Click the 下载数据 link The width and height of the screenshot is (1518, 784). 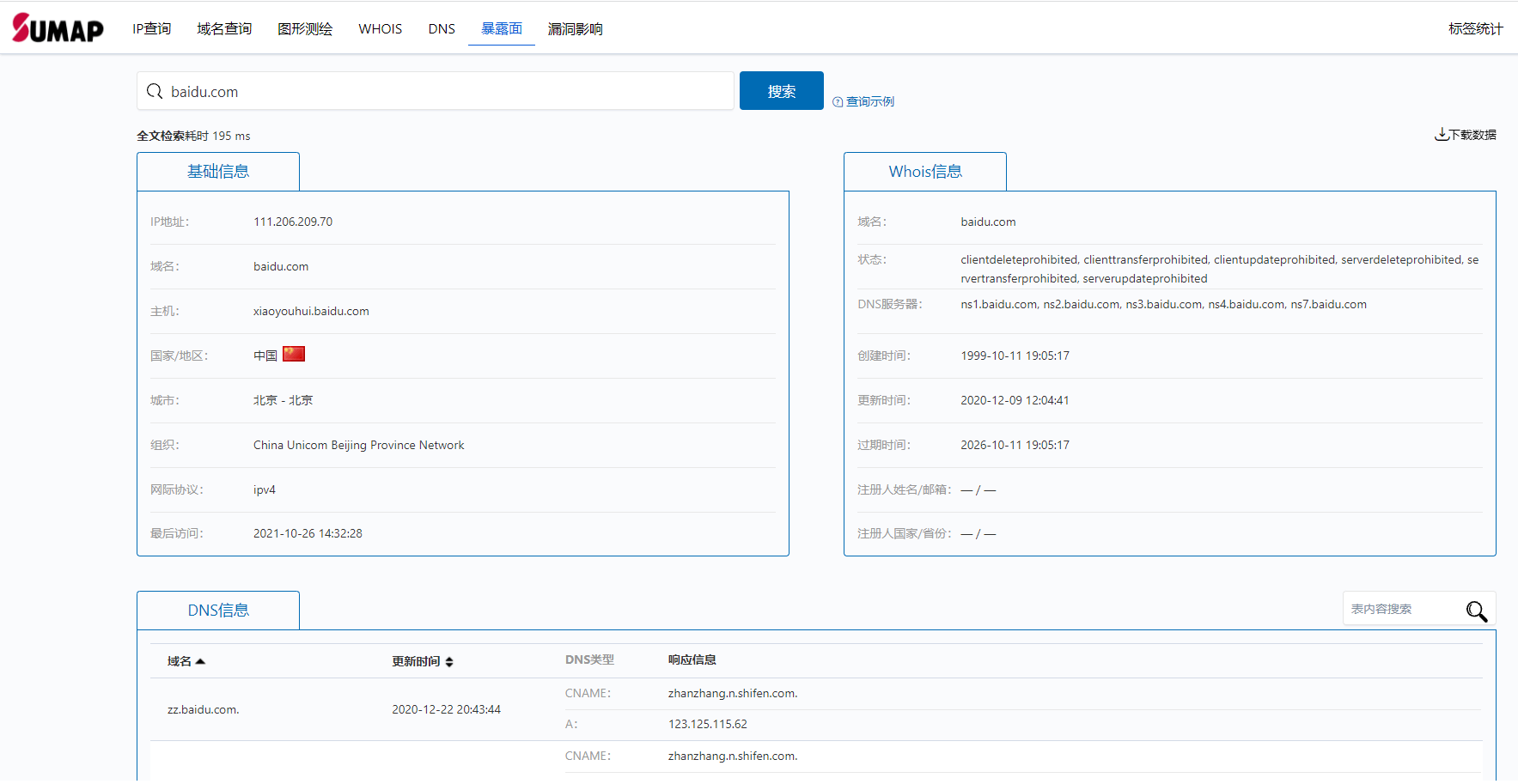tap(1472, 135)
